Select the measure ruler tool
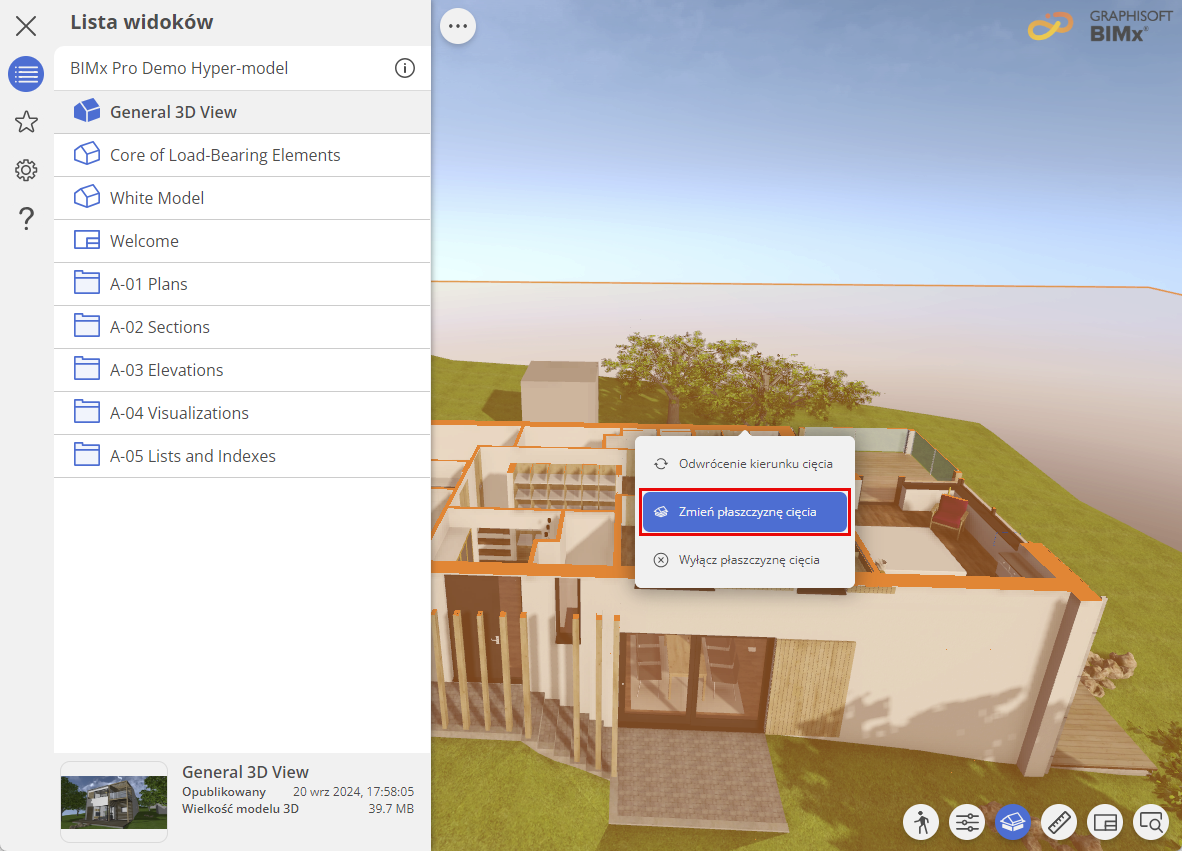This screenshot has height=851, width=1182. 1059,822
